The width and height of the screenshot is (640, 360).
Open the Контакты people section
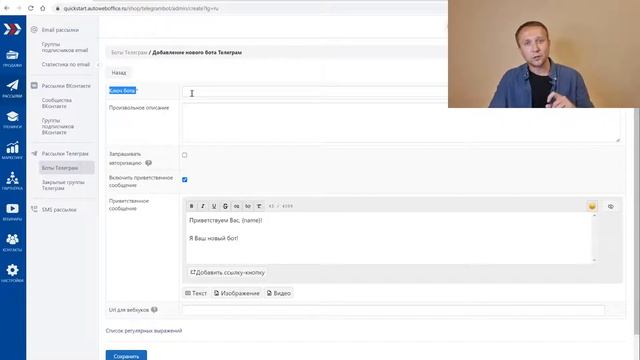pyautogui.click(x=12, y=242)
